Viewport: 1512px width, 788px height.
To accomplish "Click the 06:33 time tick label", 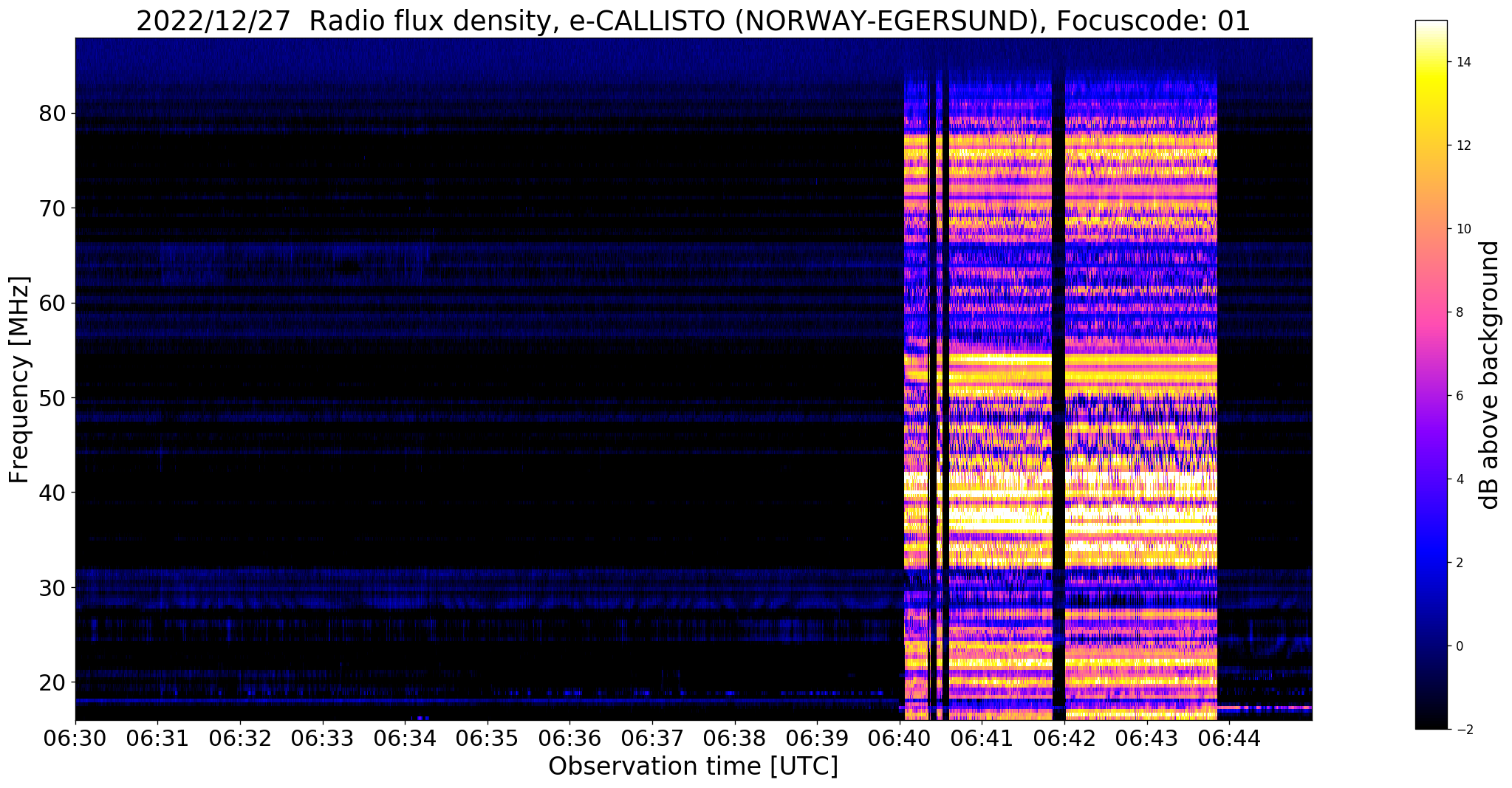I will 322,738.
